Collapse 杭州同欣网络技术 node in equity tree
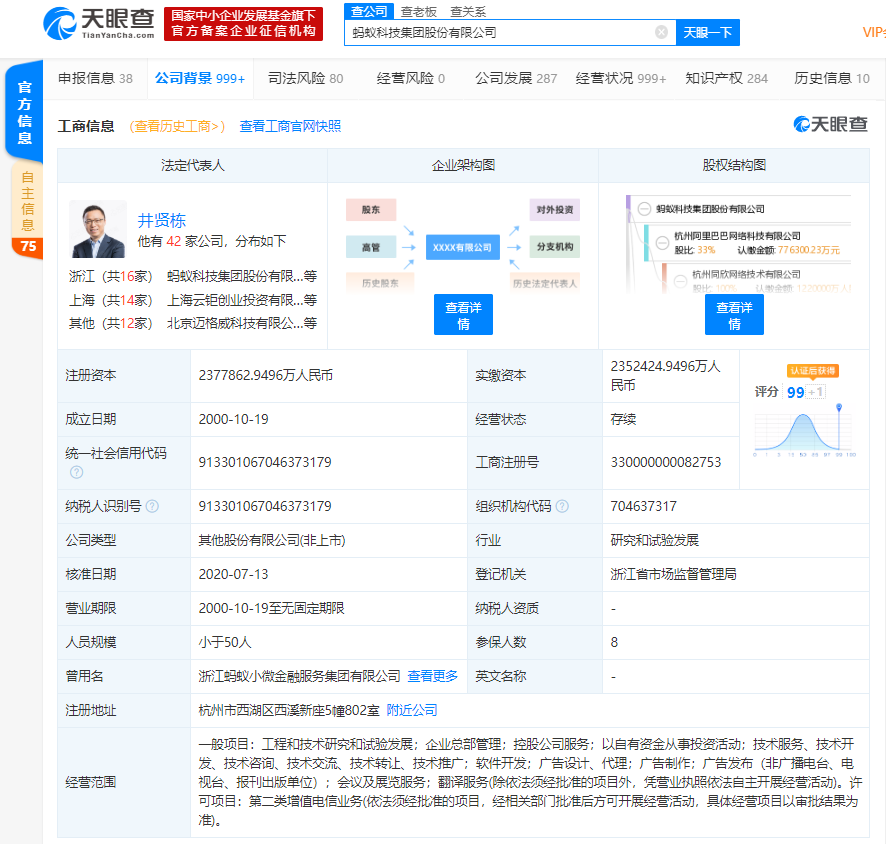 pyautogui.click(x=680, y=281)
